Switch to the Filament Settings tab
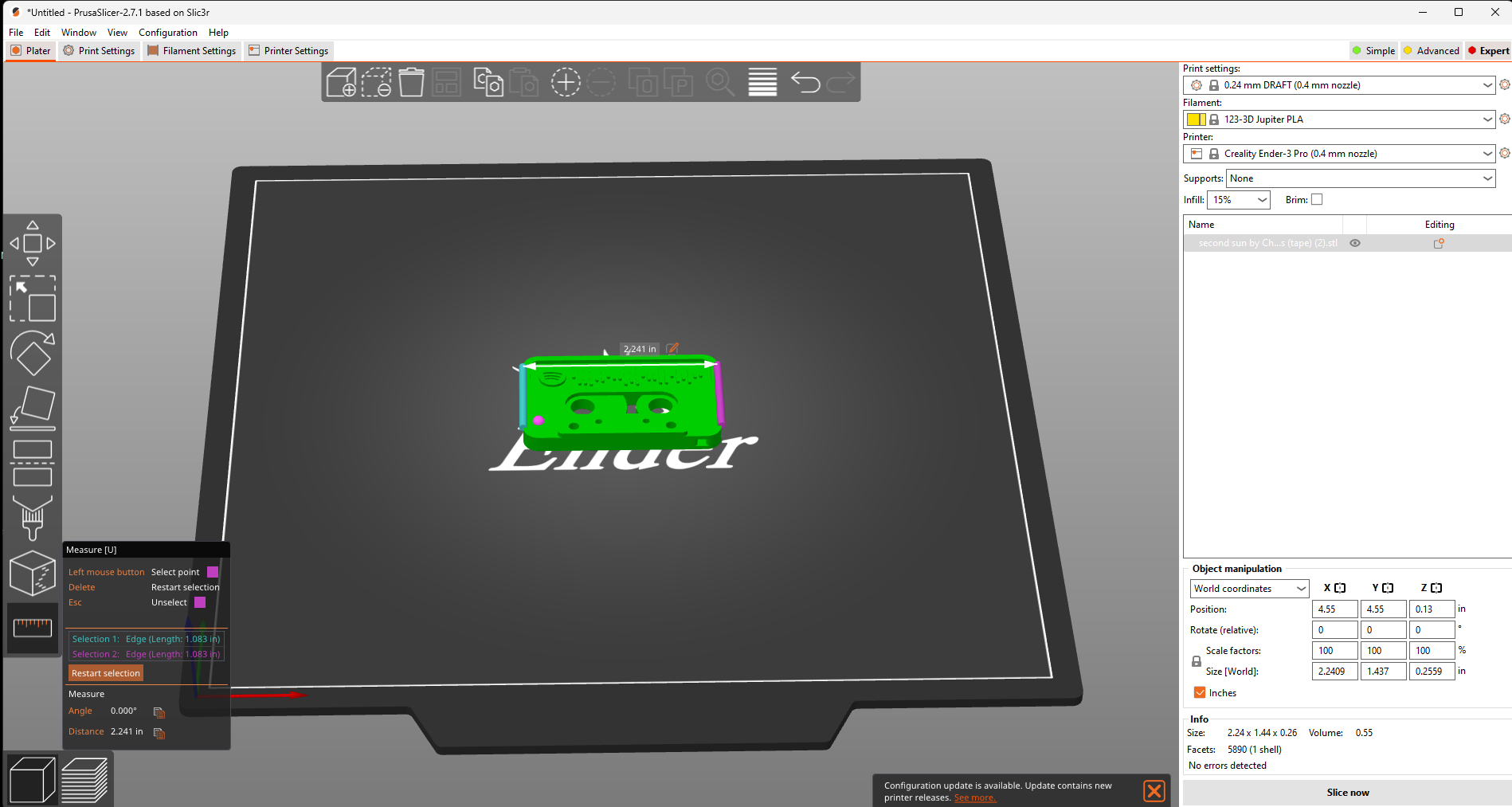1512x807 pixels. coord(192,51)
